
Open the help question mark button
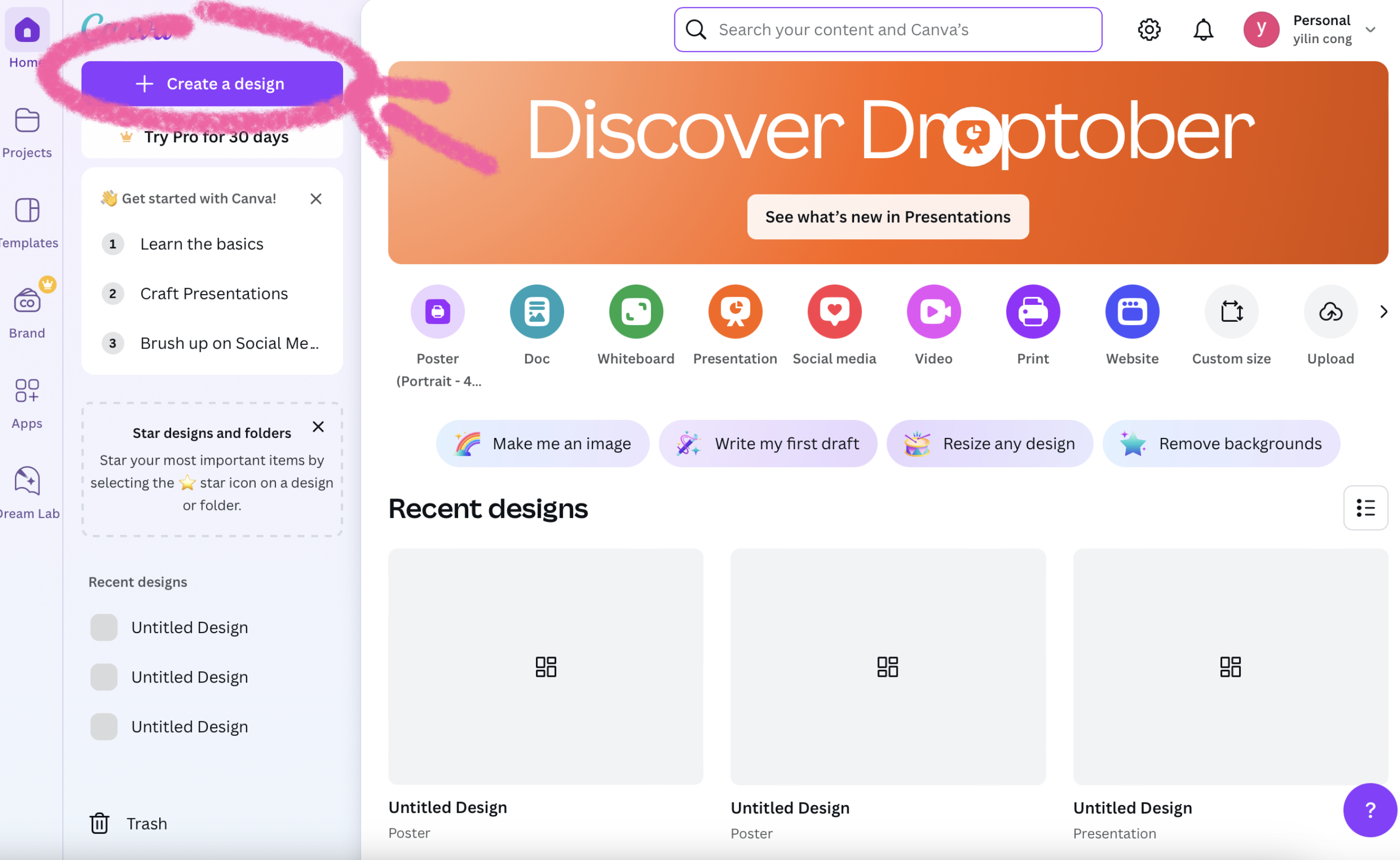pos(1370,810)
